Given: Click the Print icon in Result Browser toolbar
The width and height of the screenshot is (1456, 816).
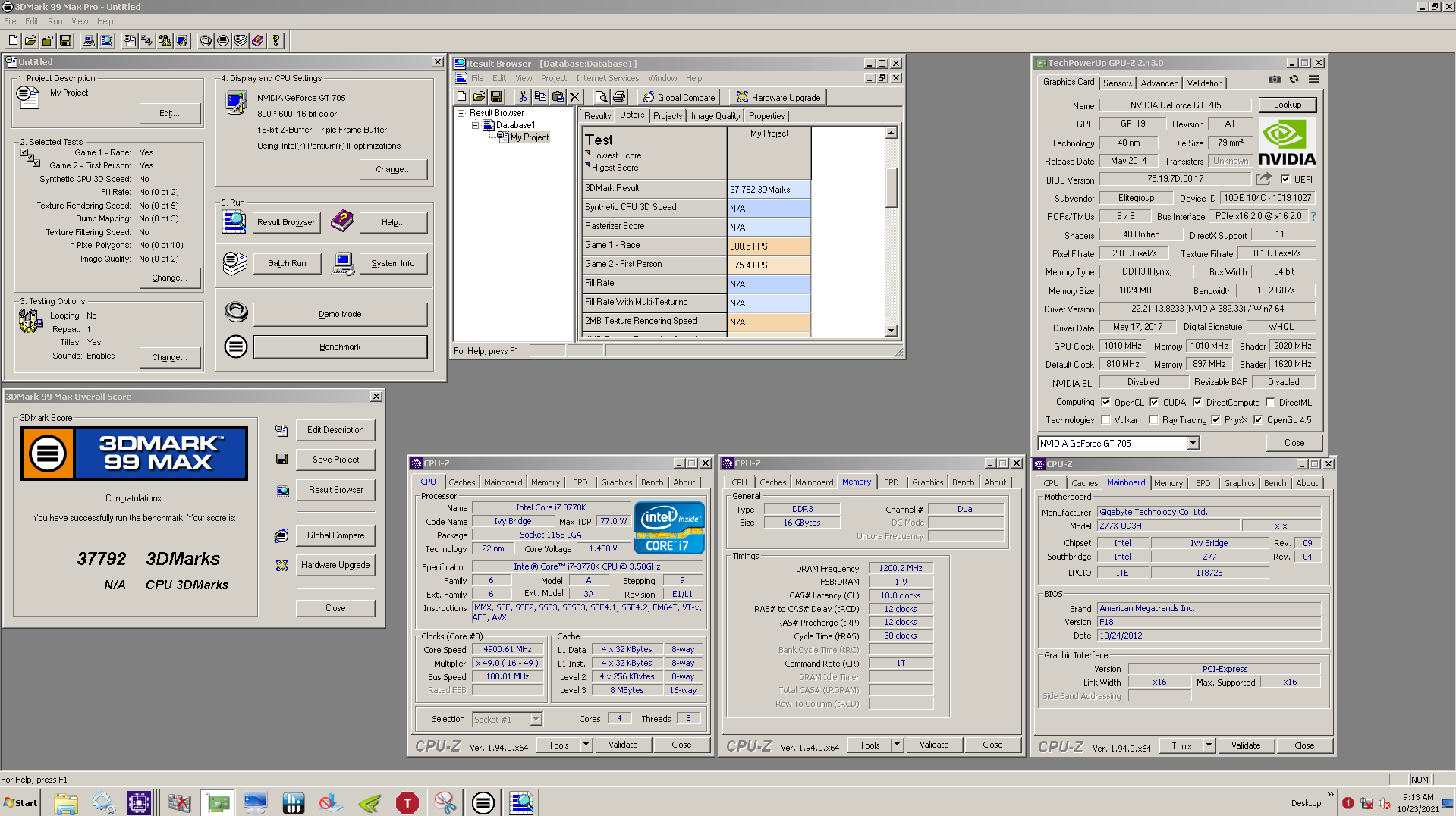Looking at the screenshot, I should point(619,96).
